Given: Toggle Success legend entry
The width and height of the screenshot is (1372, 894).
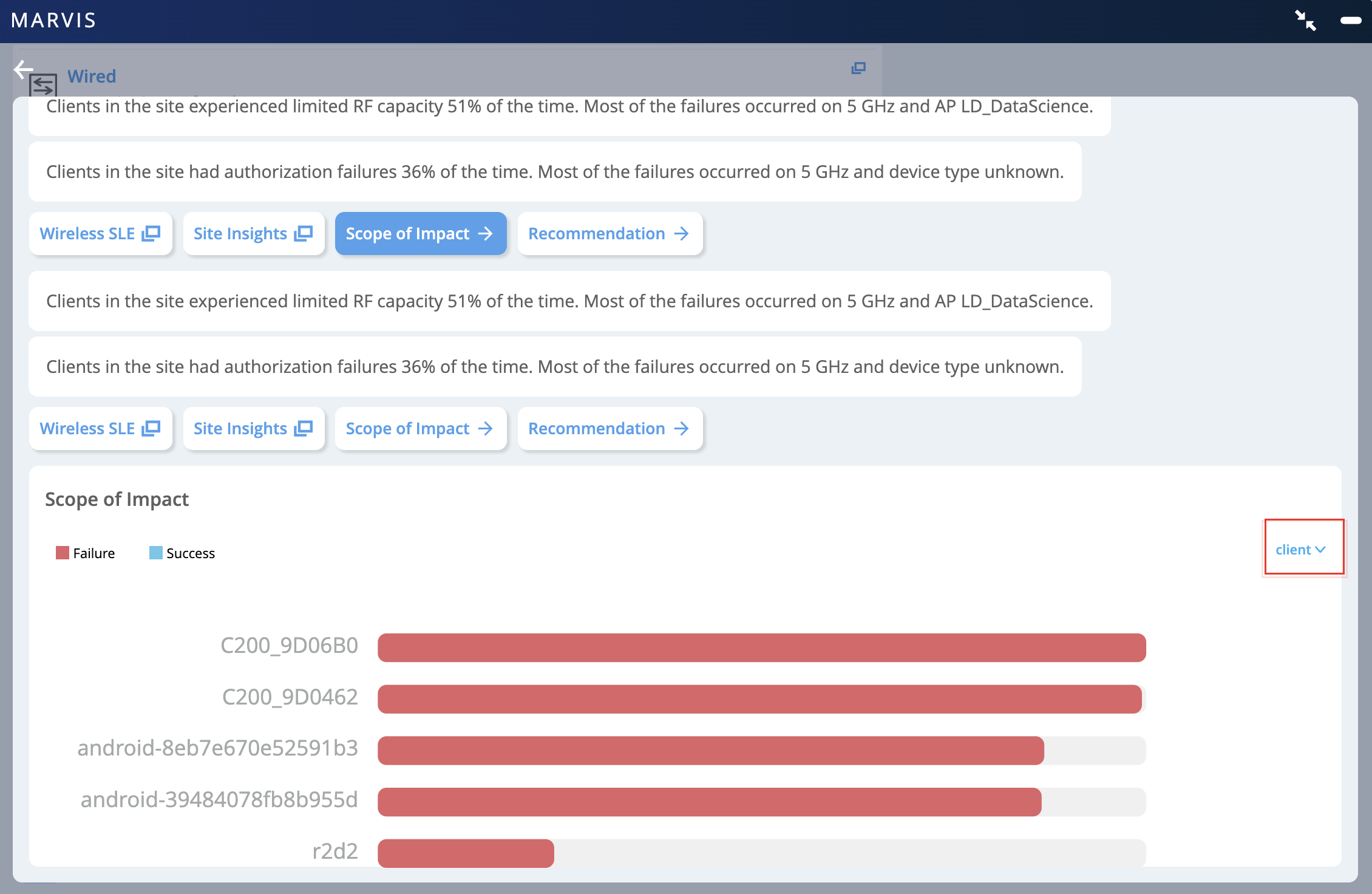Looking at the screenshot, I should pos(182,553).
